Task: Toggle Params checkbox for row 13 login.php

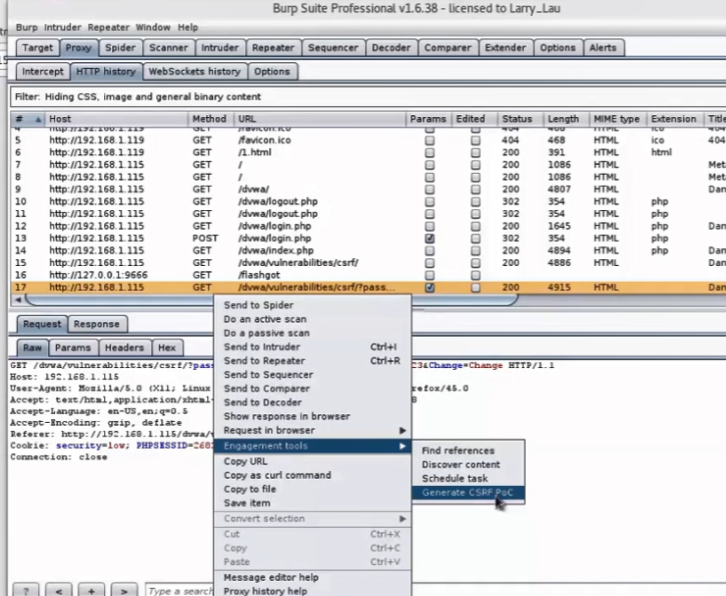Action: (x=430, y=238)
